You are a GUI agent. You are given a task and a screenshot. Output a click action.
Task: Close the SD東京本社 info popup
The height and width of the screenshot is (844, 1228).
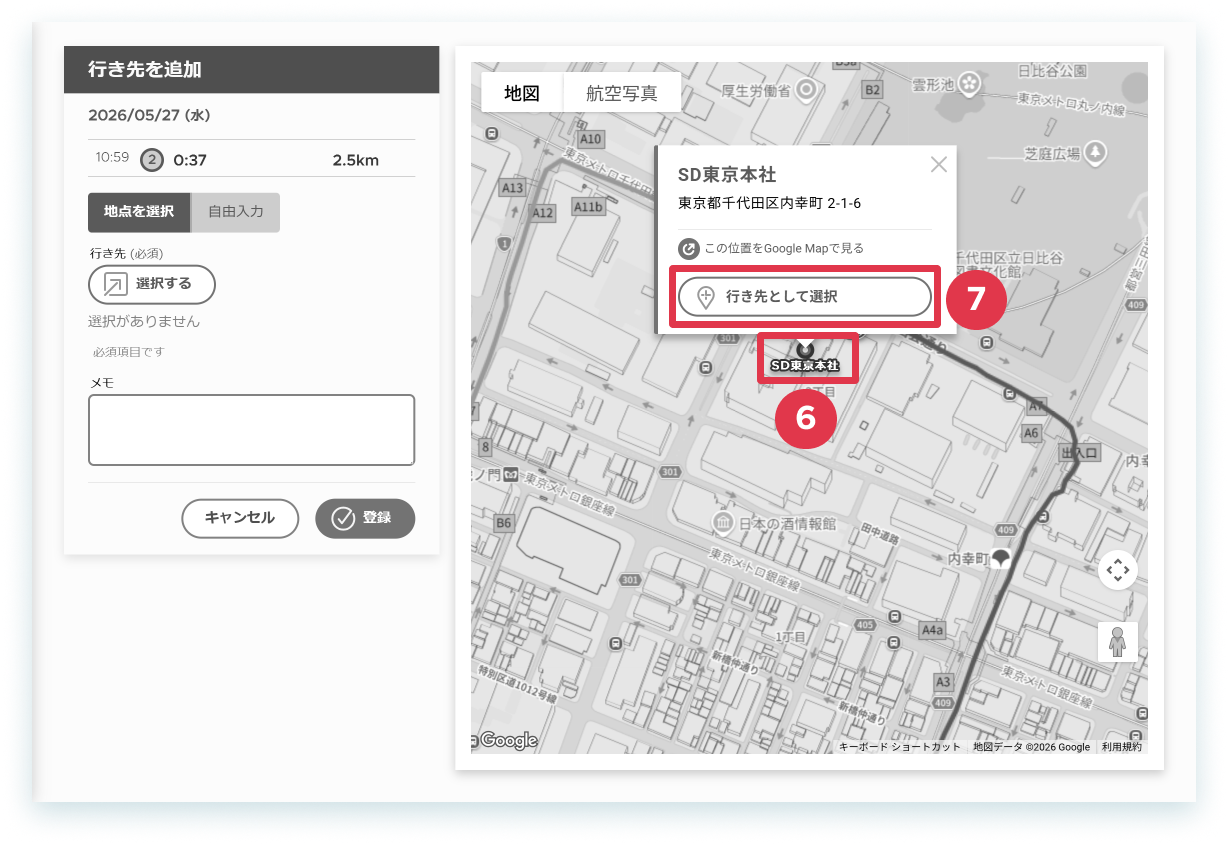coord(938,165)
